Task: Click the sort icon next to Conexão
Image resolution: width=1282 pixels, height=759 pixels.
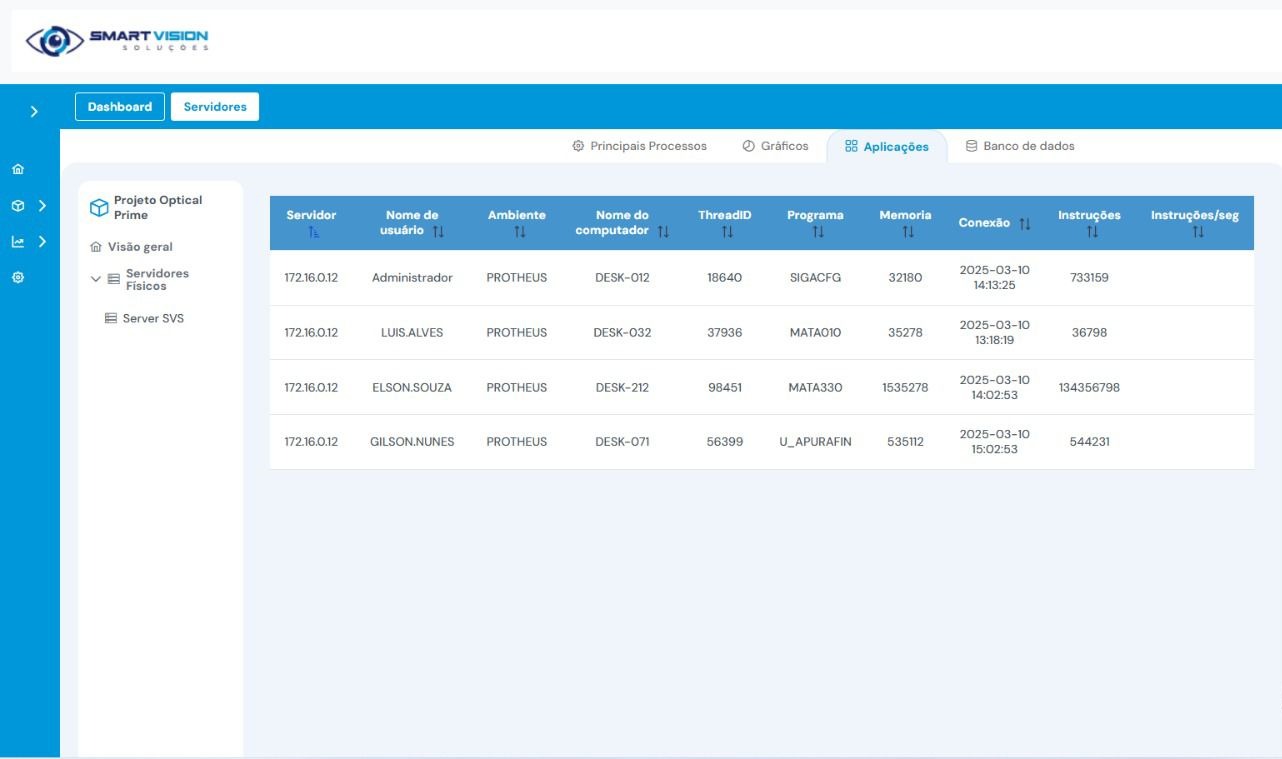Action: pyautogui.click(x=1024, y=224)
